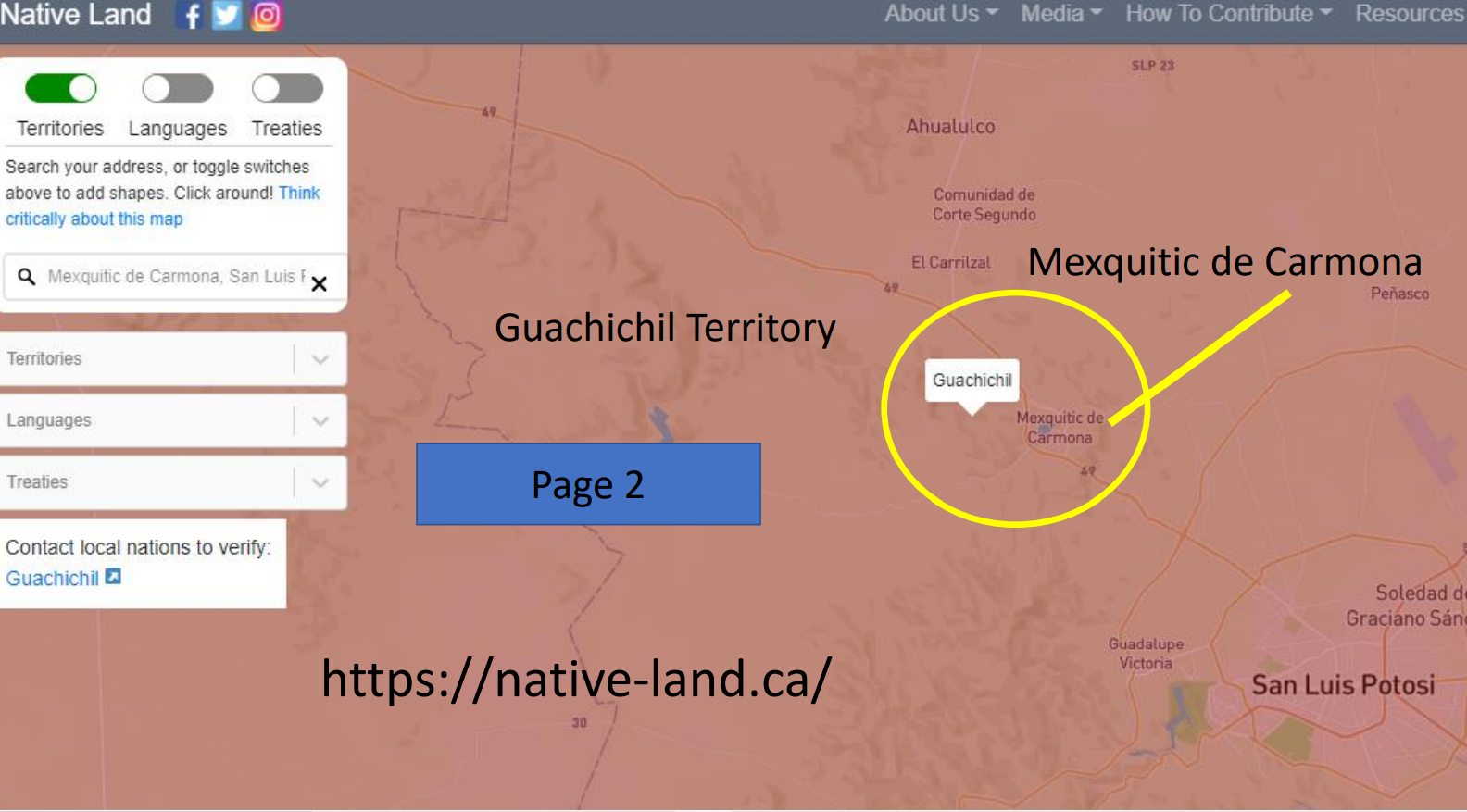Open the About Us menu
This screenshot has height=812, width=1467.
pyautogui.click(x=940, y=14)
